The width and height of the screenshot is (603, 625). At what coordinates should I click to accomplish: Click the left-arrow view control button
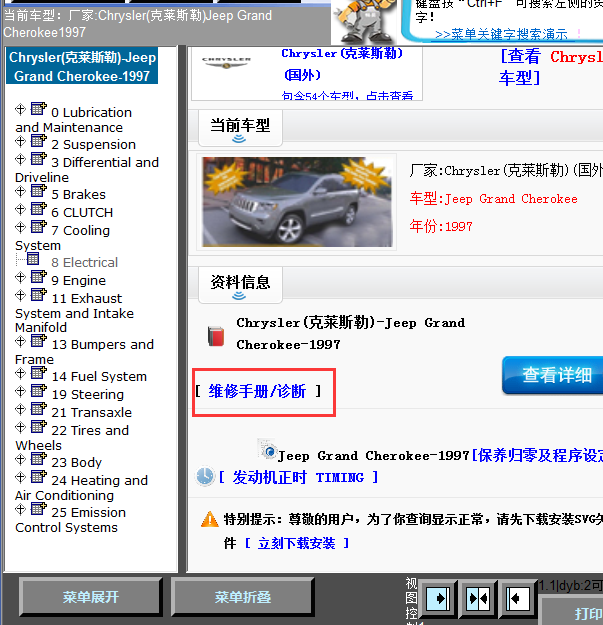point(518,599)
